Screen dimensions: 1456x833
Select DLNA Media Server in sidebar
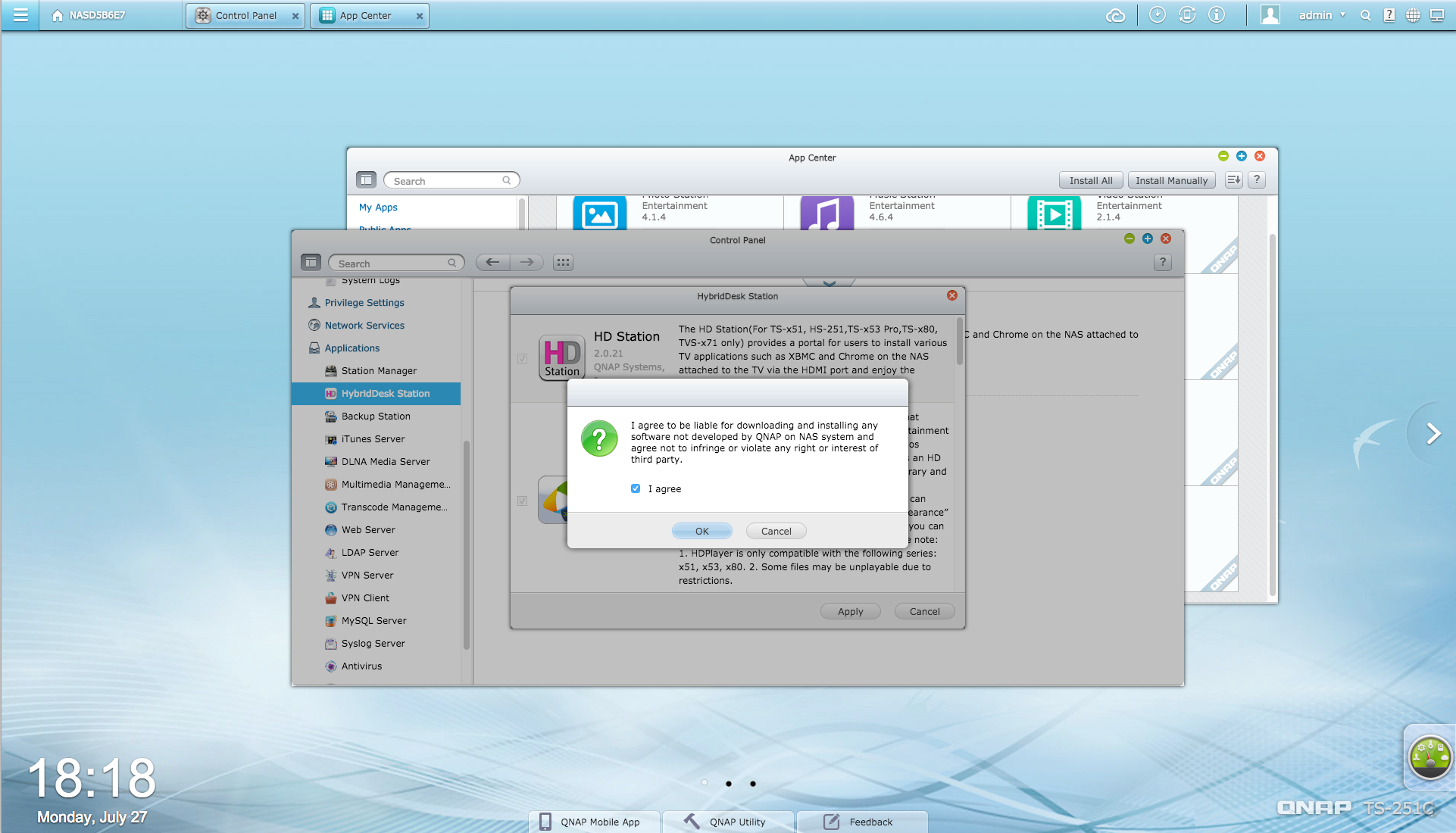[376, 461]
